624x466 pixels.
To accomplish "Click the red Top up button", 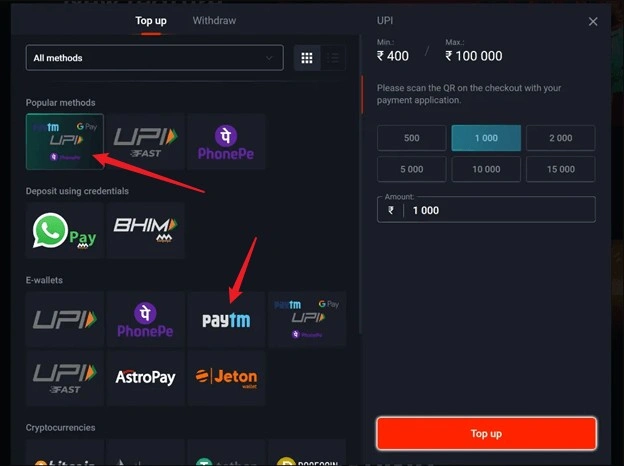I will [486, 433].
